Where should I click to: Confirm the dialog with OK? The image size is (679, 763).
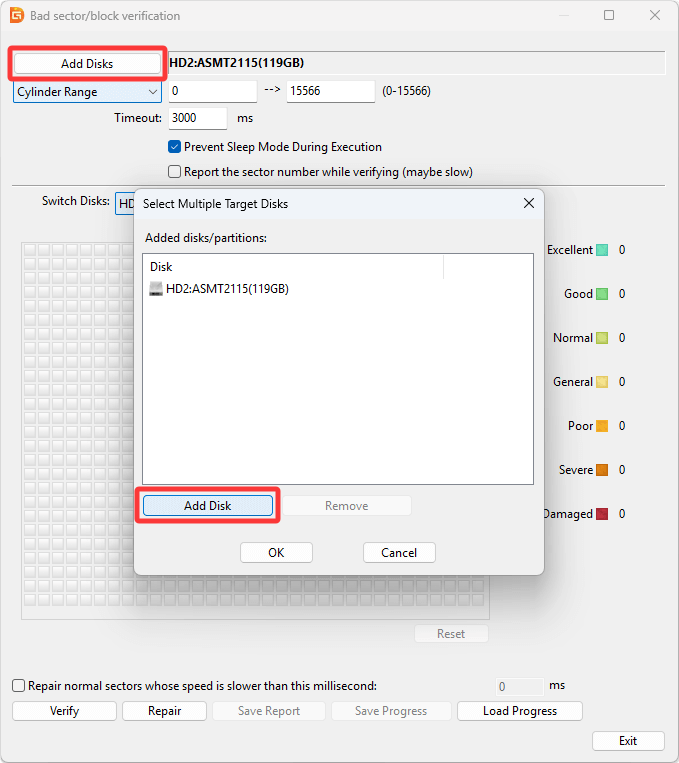[276, 553]
